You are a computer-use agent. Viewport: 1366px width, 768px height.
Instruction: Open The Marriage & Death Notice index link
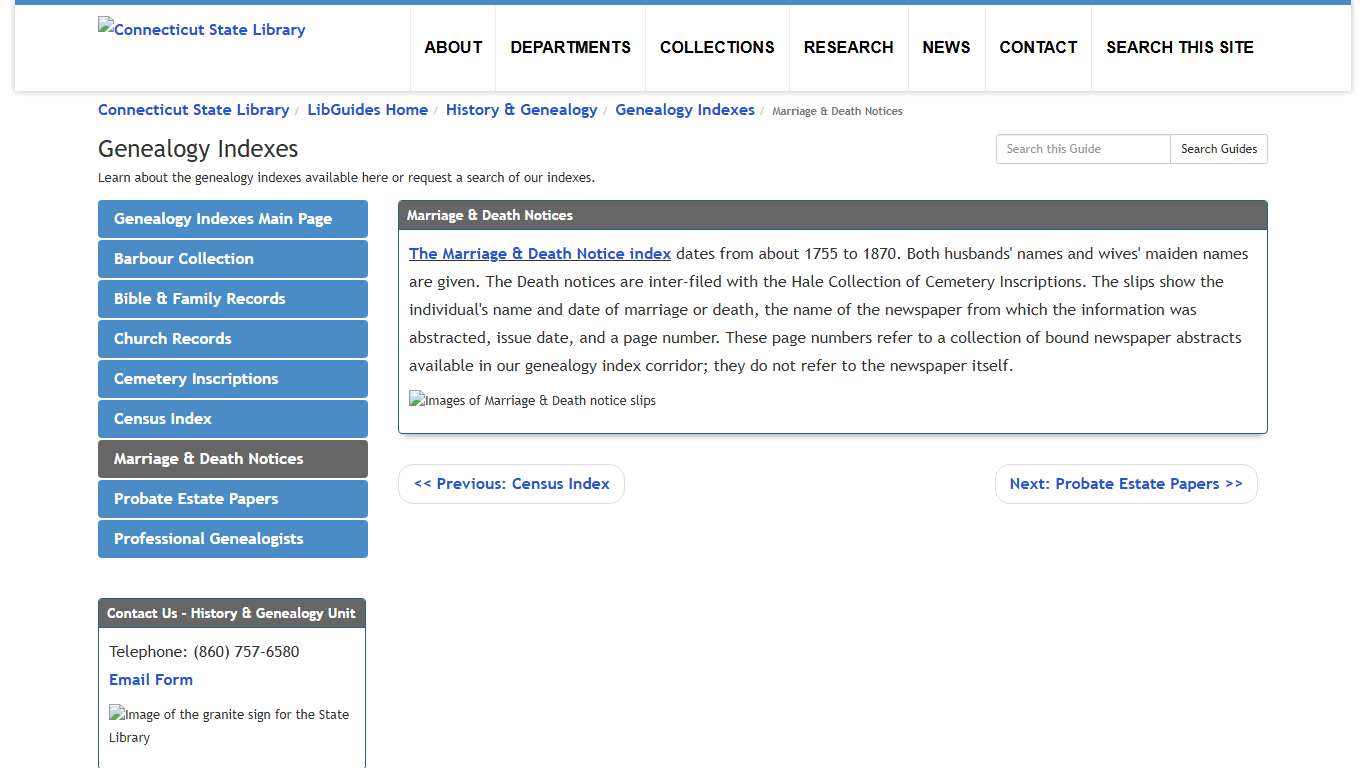[539, 253]
